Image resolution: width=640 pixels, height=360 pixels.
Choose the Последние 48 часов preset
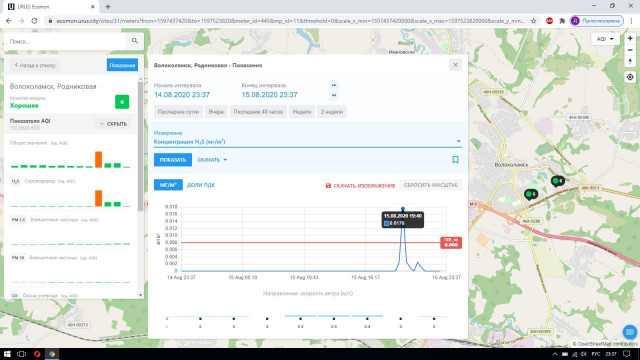(x=258, y=112)
